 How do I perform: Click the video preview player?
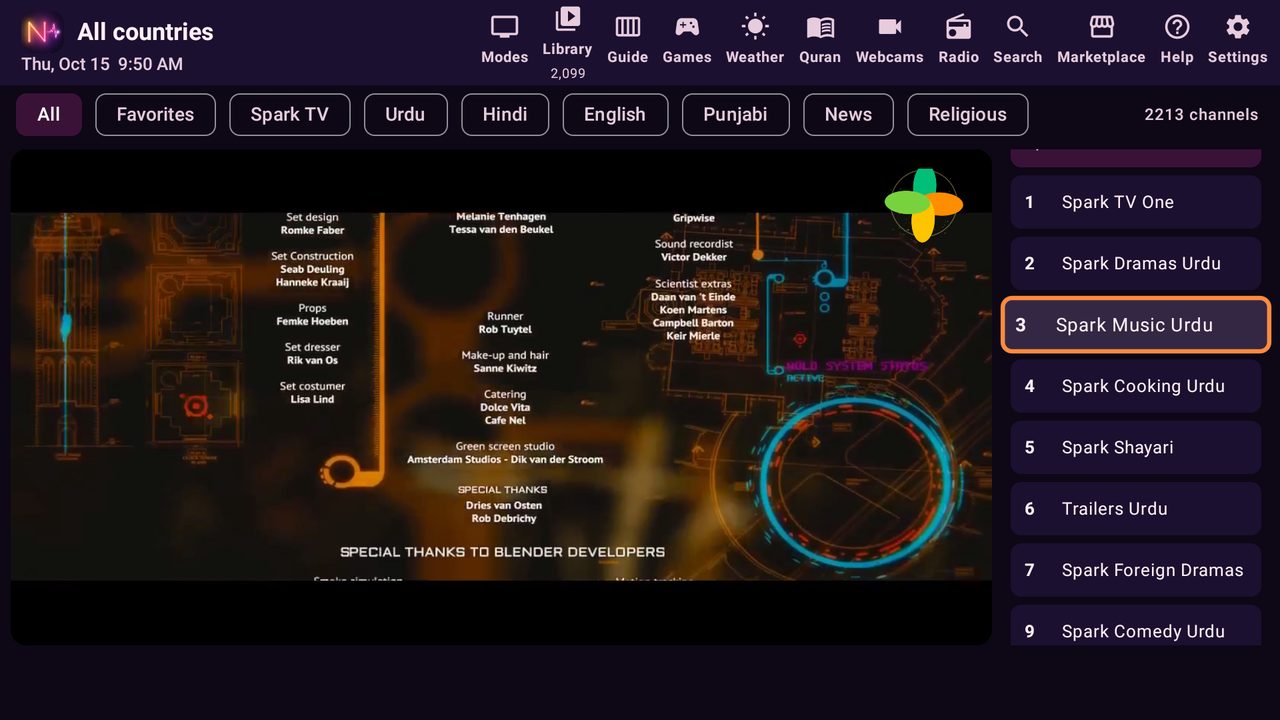point(501,397)
